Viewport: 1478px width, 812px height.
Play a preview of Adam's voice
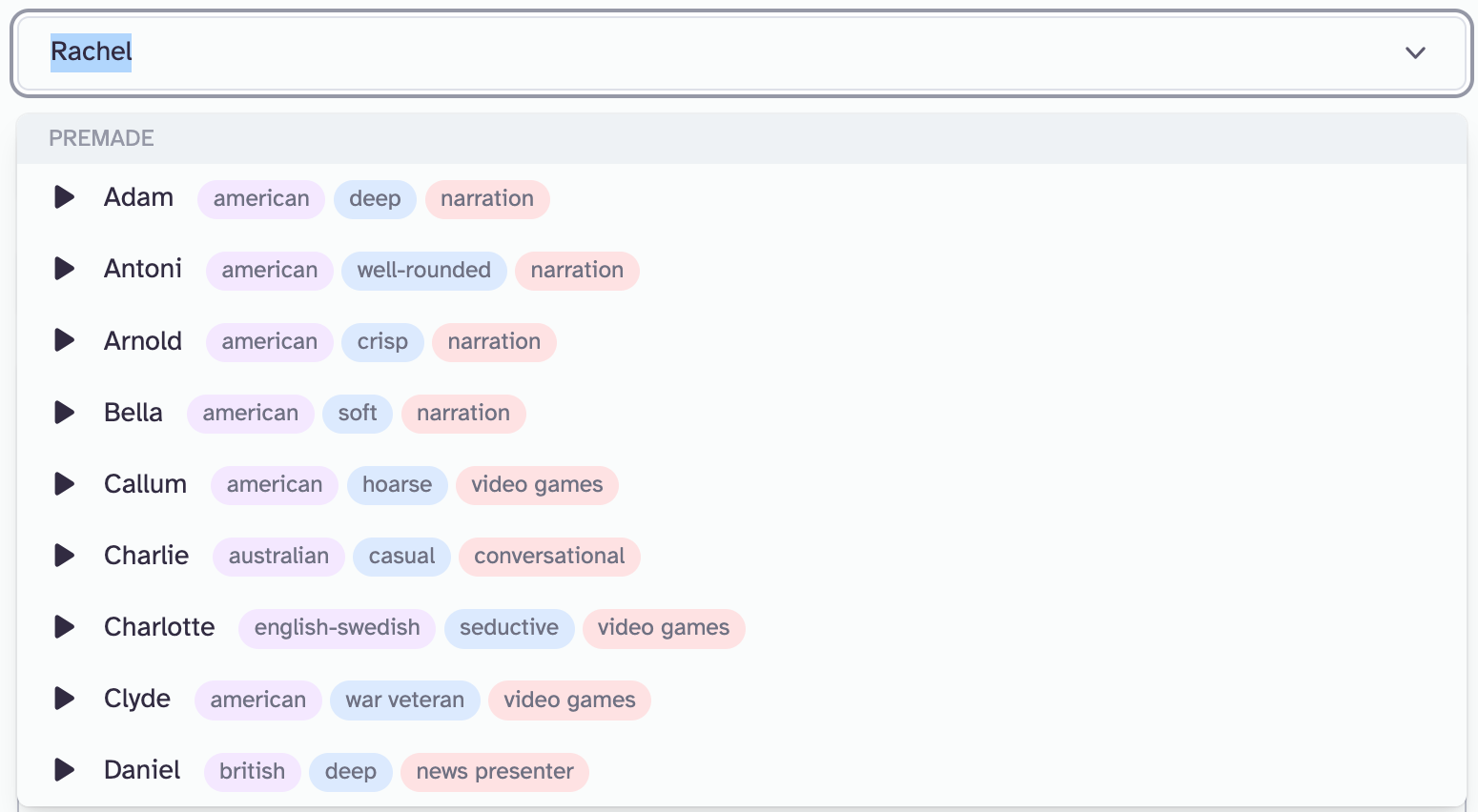64,197
